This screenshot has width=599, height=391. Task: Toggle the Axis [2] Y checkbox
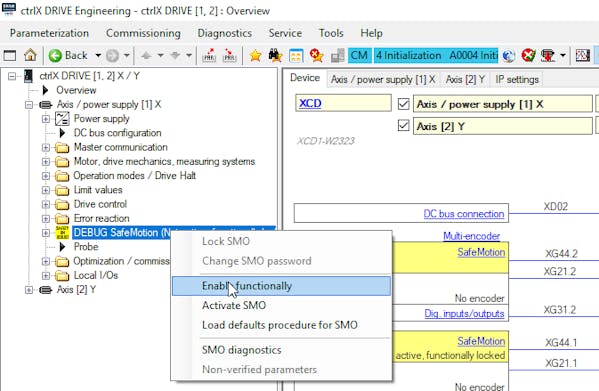[x=403, y=126]
